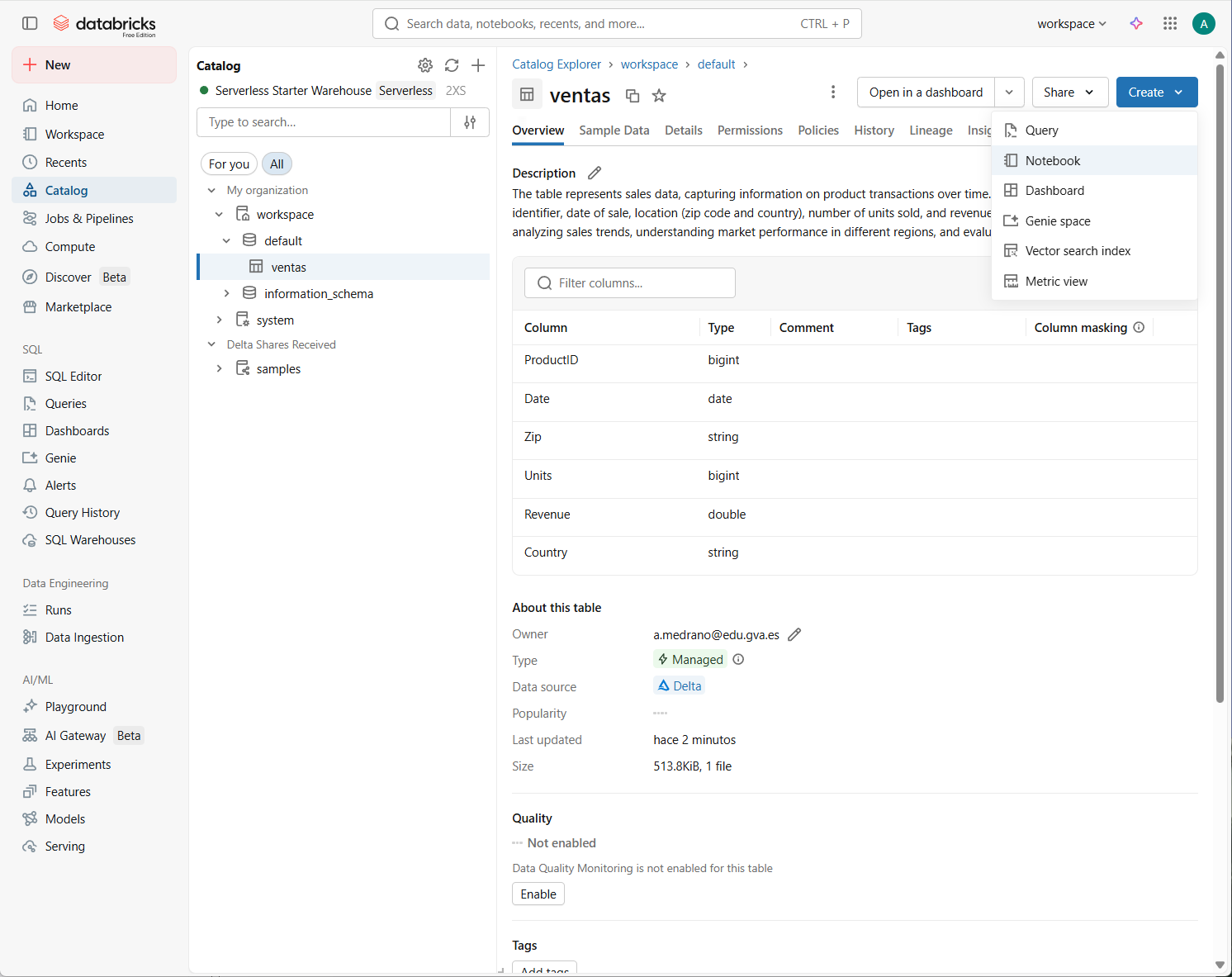Open Genie in sidebar
This screenshot has width=1232, height=977.
pyautogui.click(x=94, y=458)
